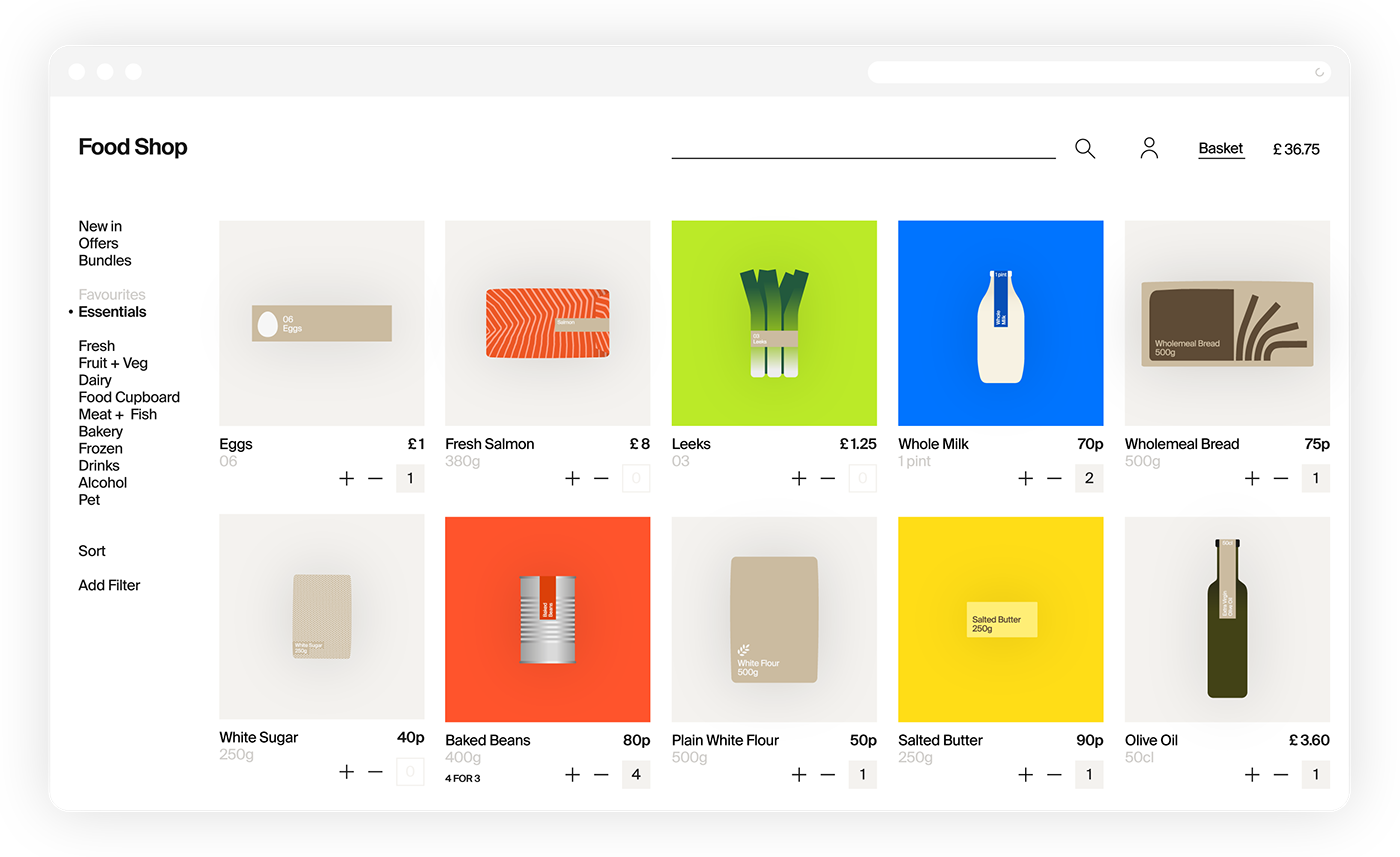Open the New in section
Viewport: 1400px width, 857px height.
[x=100, y=227]
